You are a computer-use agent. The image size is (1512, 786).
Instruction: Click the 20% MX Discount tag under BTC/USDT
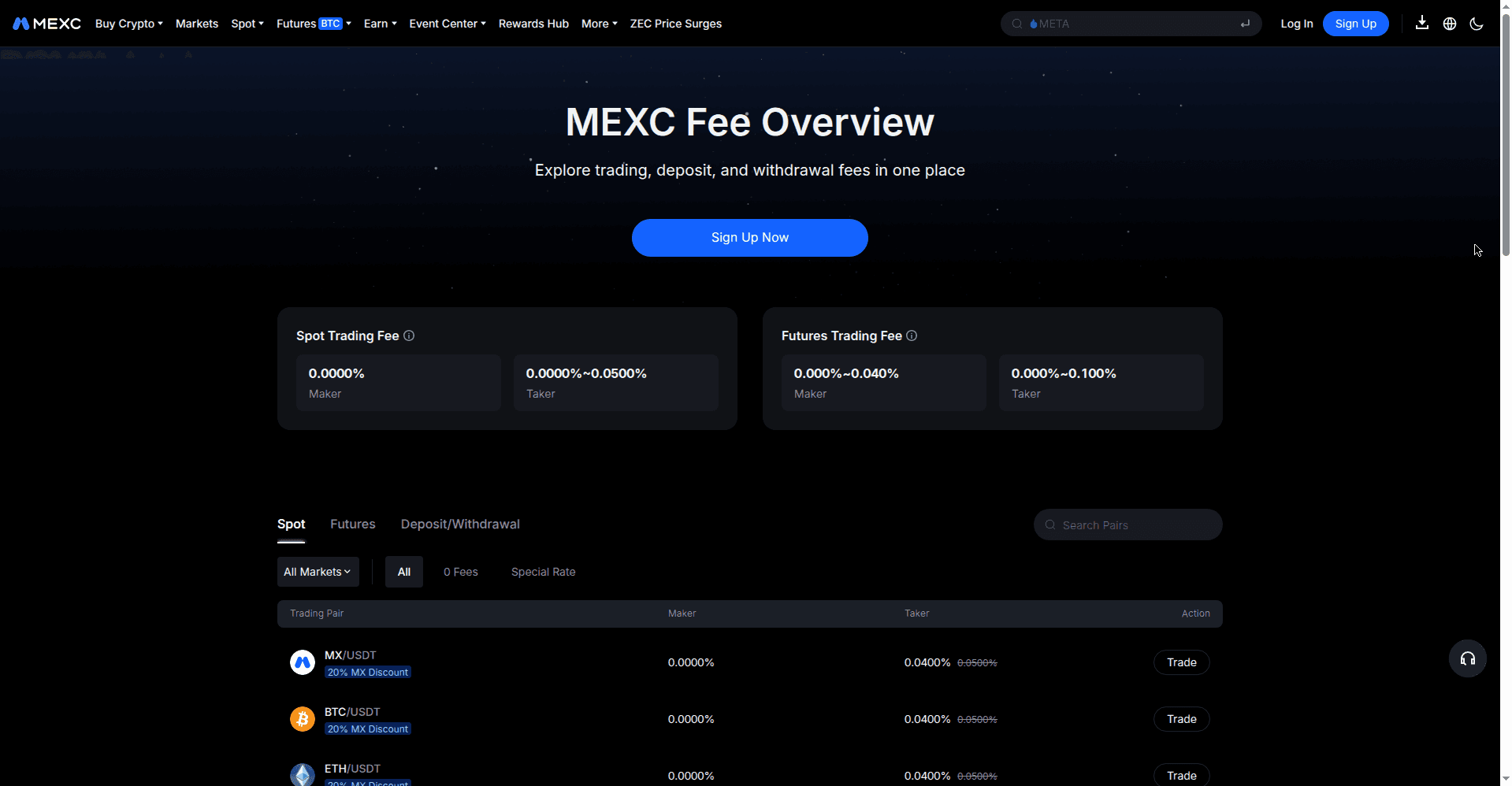368,729
